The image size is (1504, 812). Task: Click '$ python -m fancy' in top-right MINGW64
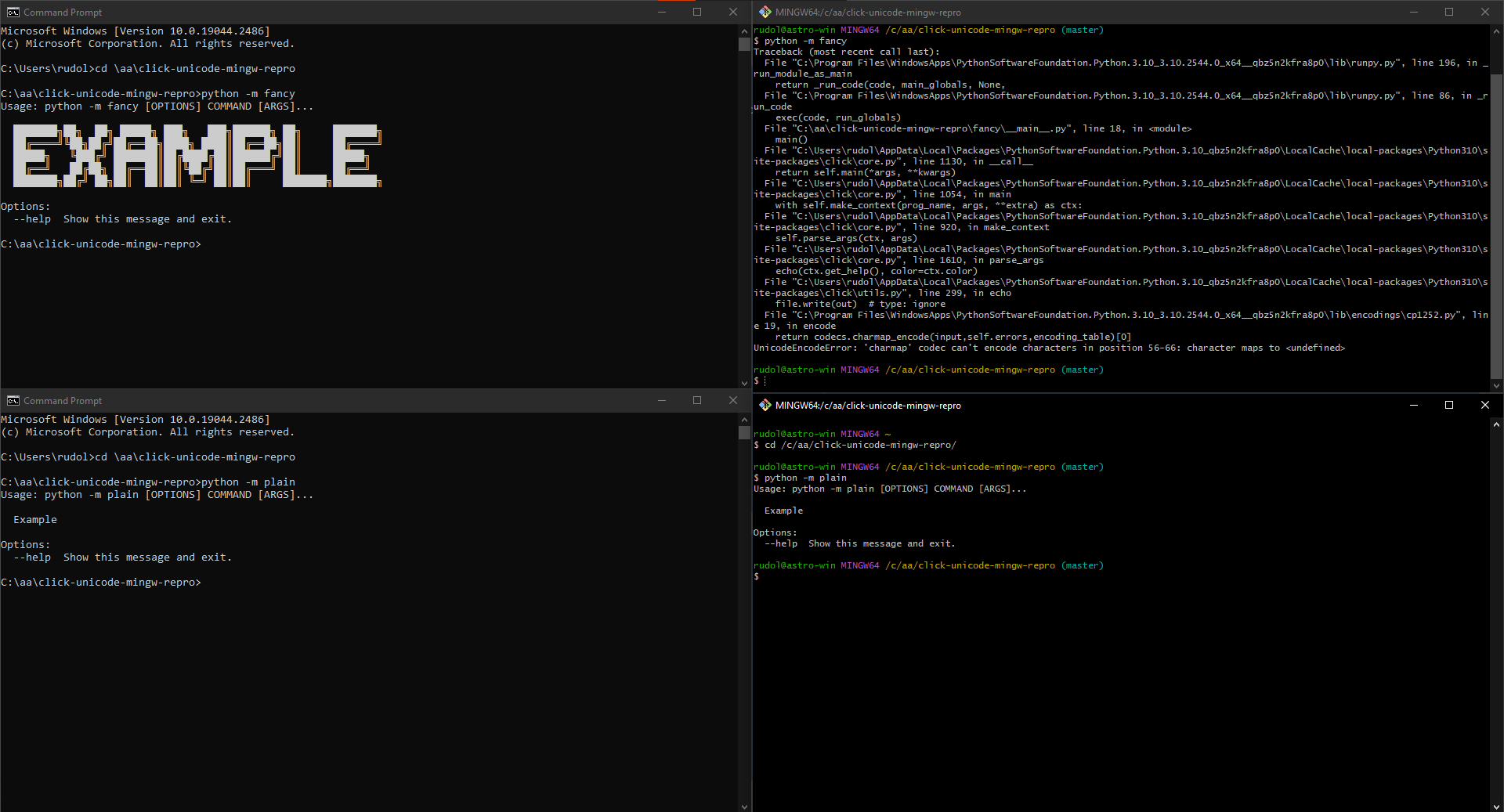point(800,41)
